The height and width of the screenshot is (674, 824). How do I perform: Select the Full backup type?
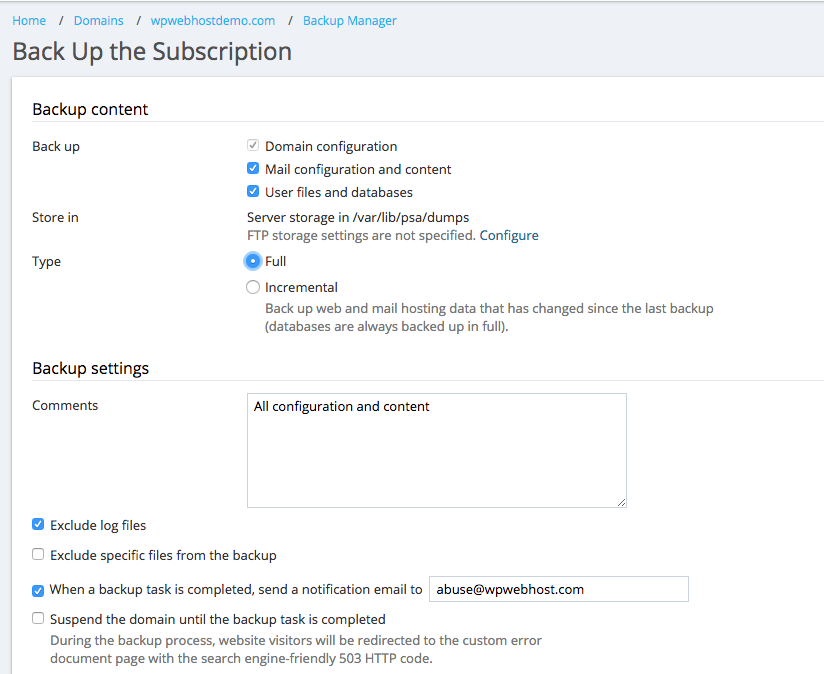tap(253, 261)
